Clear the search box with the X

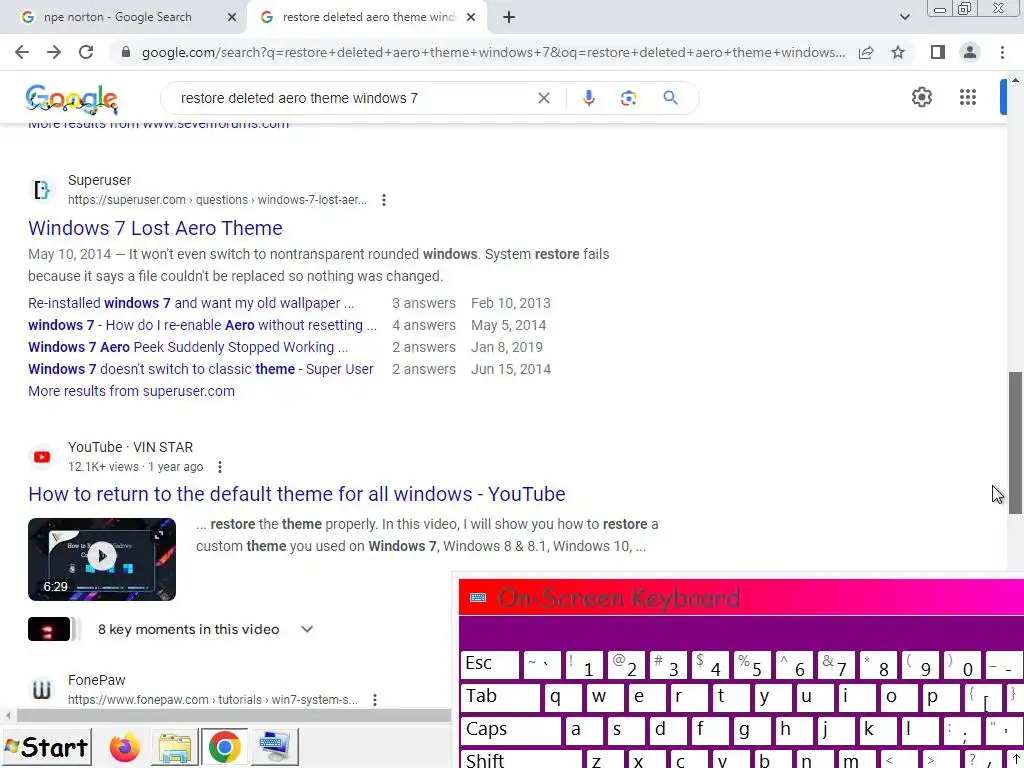543,98
